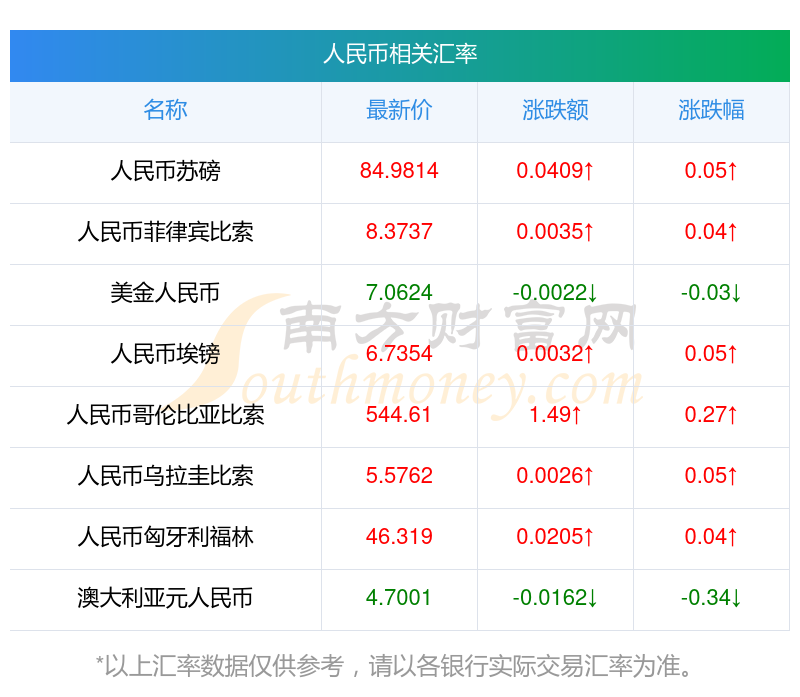Click the 84.9814 latest price value

point(399,170)
